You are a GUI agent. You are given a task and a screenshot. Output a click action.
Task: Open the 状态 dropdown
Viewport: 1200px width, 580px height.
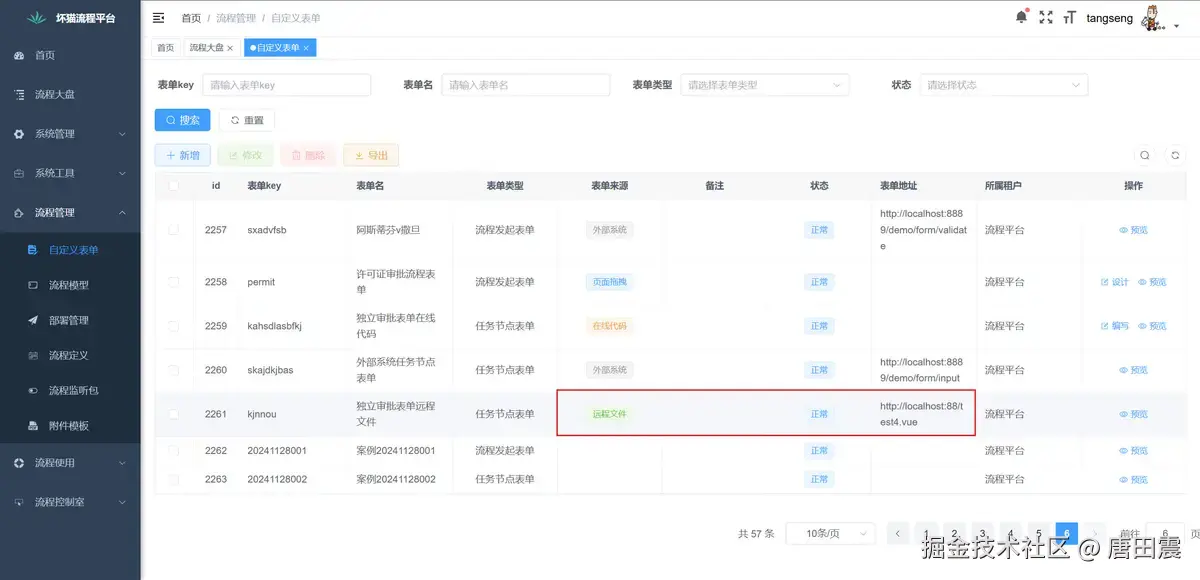tap(1003, 85)
